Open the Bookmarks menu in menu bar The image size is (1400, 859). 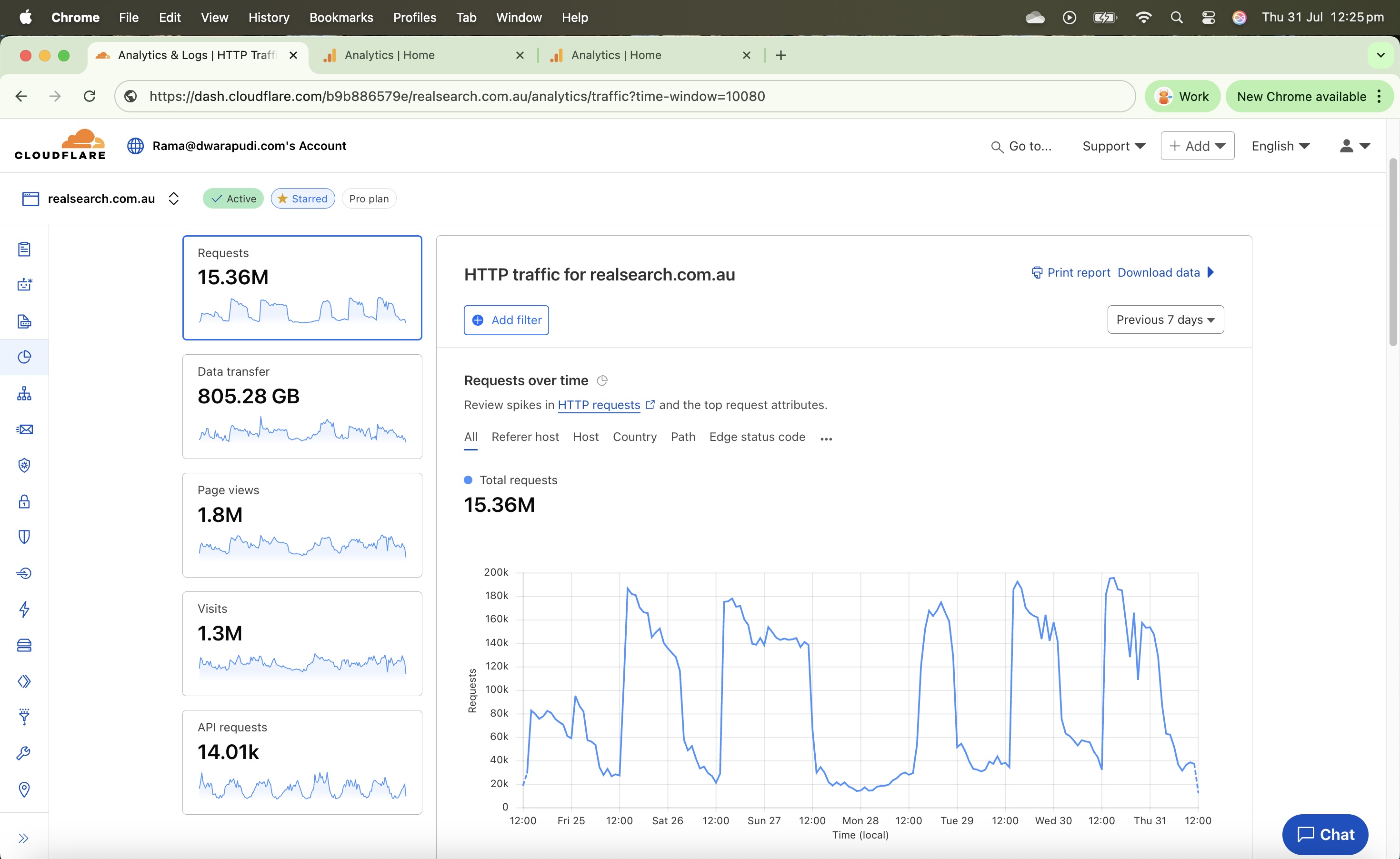coord(341,18)
